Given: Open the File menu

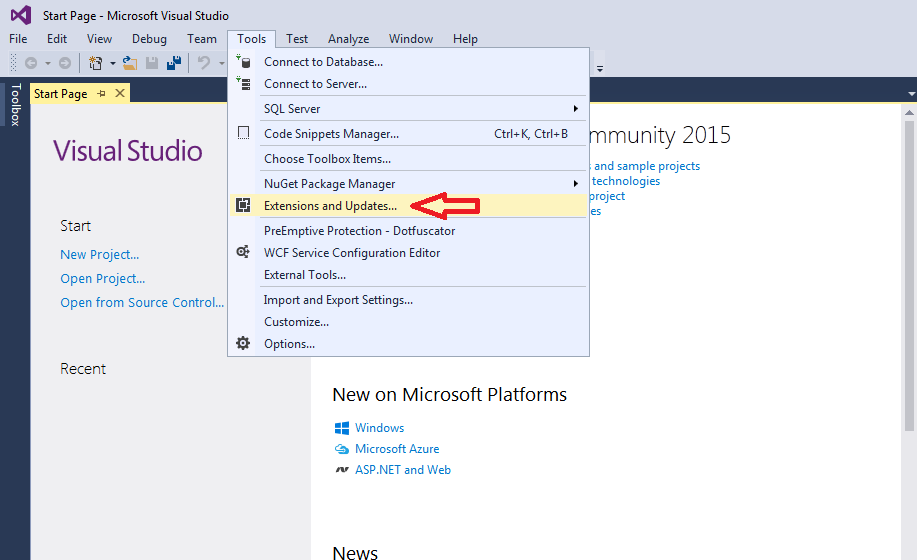Looking at the screenshot, I should (x=18, y=39).
